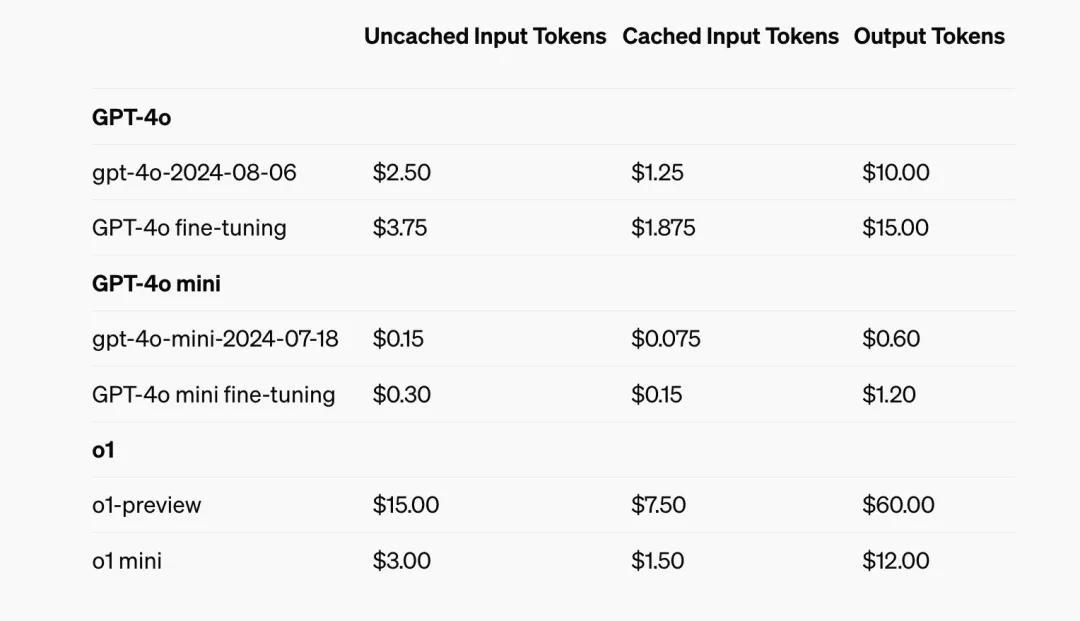Screen dimensions: 1080x621
Task: Click the Uncached Input Tokens column header
Action: [x=485, y=37]
